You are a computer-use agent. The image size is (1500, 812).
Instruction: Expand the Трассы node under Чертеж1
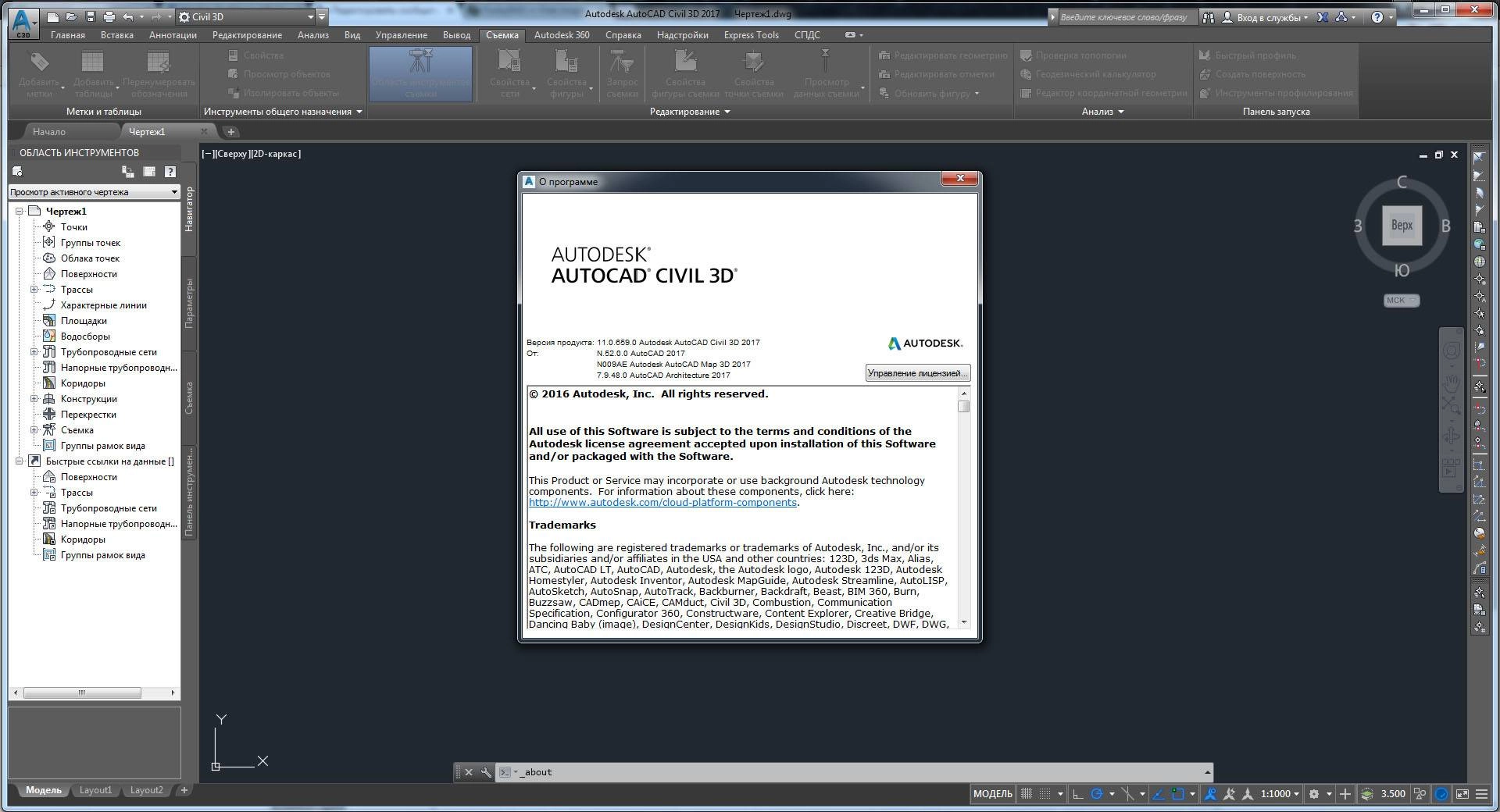click(x=34, y=290)
